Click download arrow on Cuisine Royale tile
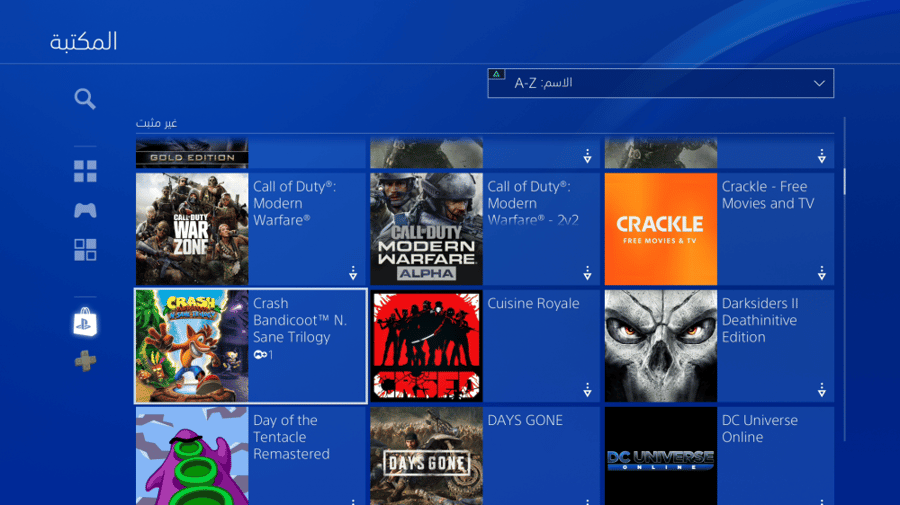900x505 pixels. [587, 390]
